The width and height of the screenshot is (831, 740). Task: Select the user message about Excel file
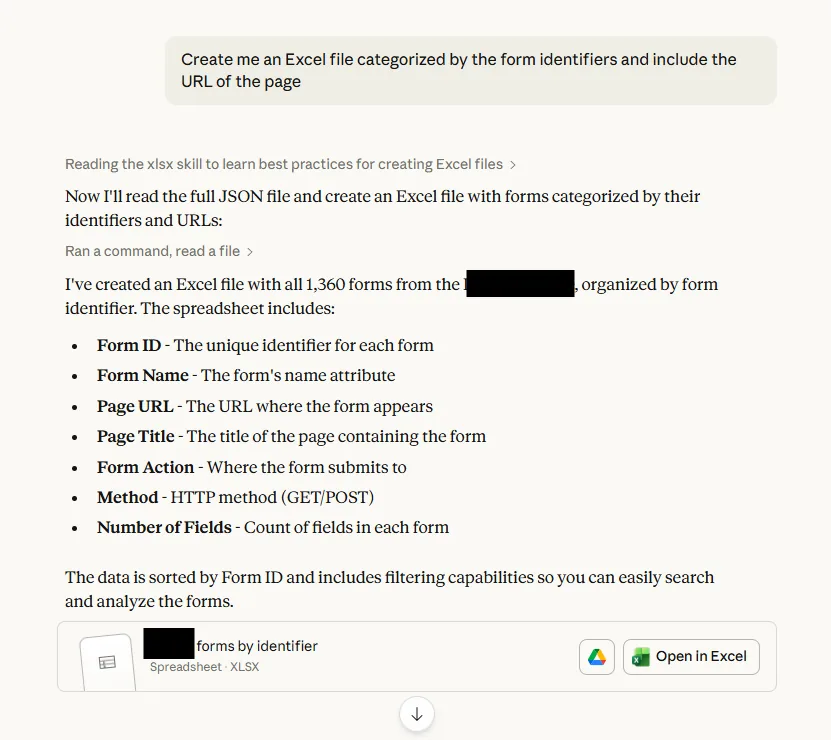[471, 71]
